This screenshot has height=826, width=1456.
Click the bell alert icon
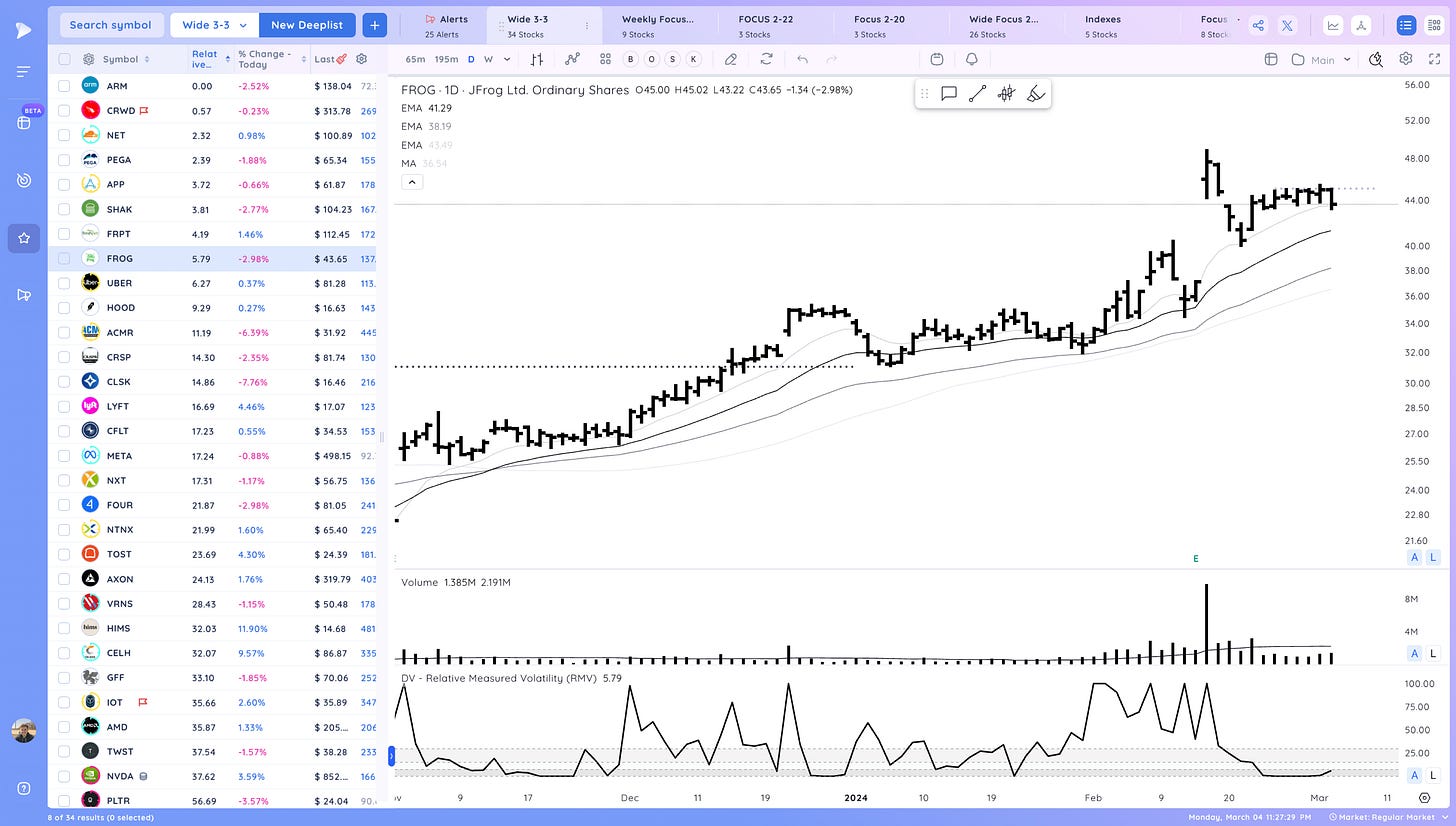click(x=971, y=59)
